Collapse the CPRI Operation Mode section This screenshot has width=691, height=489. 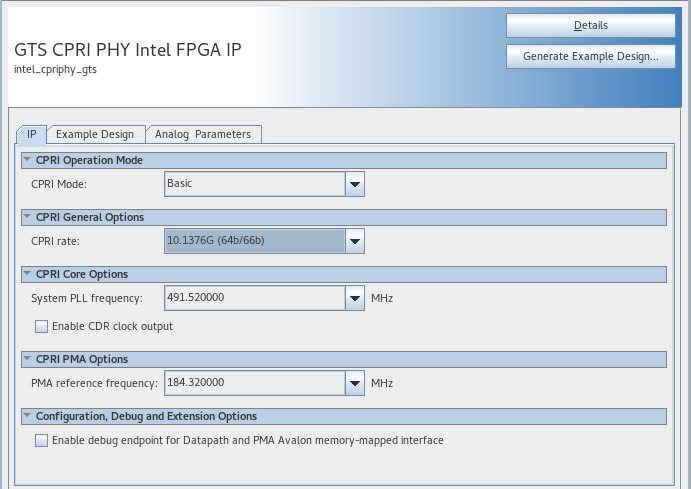pyautogui.click(x=27, y=160)
